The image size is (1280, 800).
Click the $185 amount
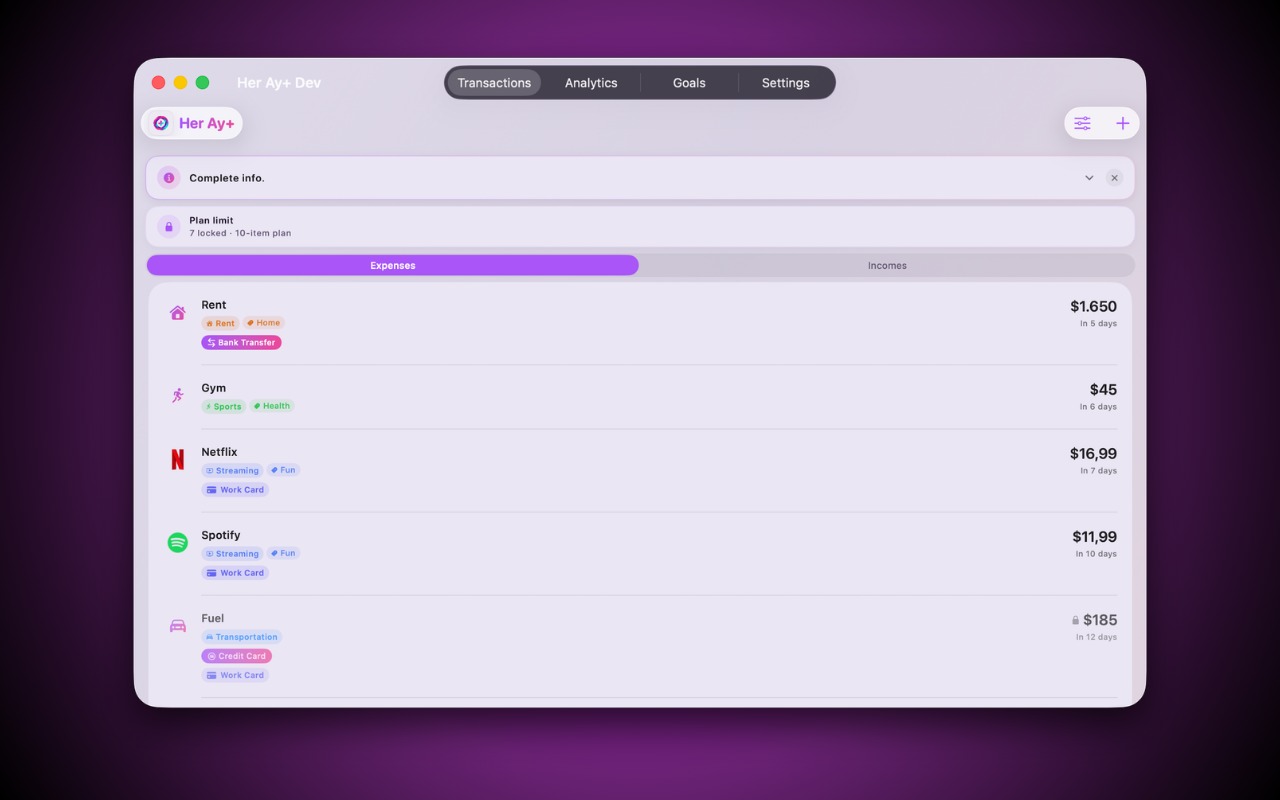pos(1100,620)
